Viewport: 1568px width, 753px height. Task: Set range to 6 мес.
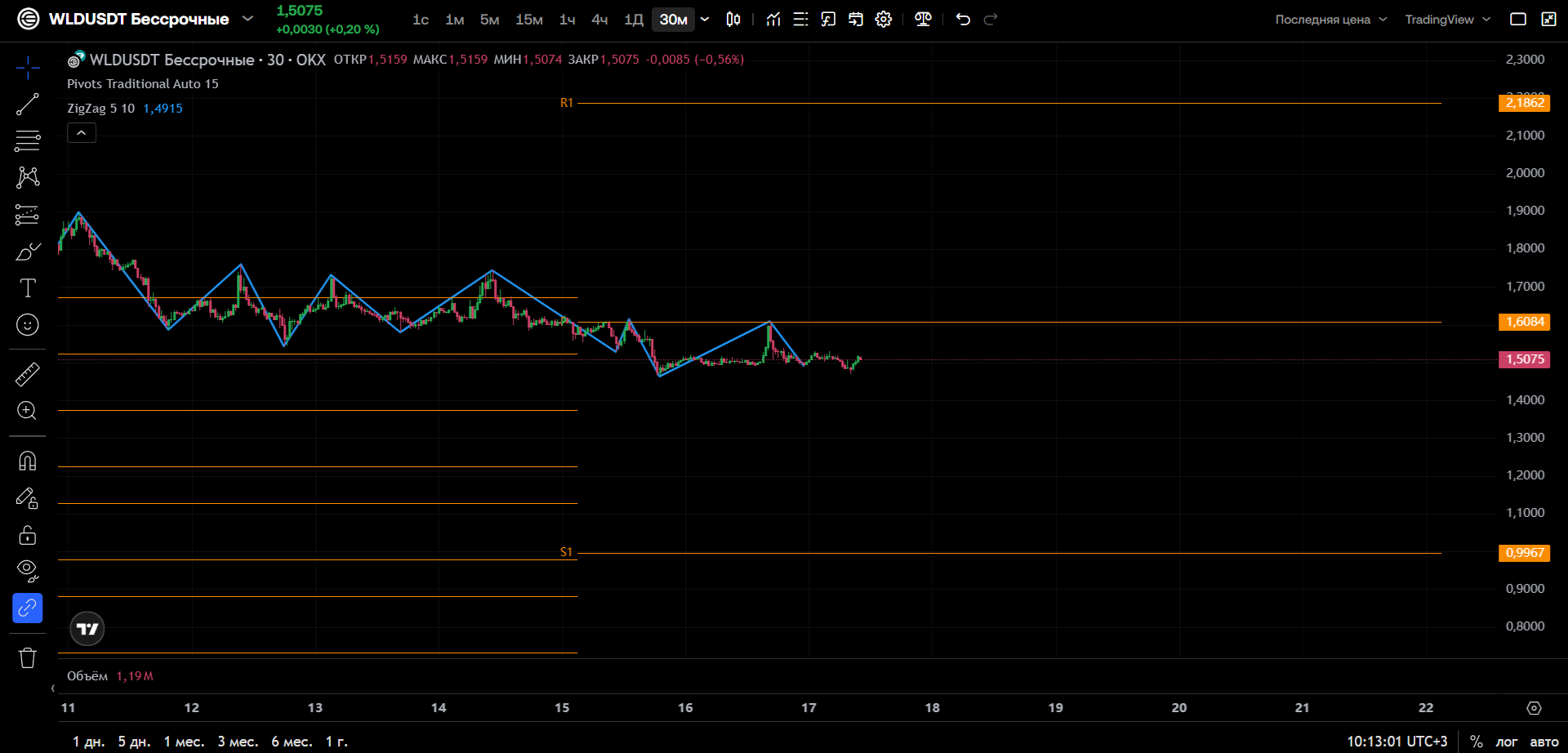[x=292, y=742]
